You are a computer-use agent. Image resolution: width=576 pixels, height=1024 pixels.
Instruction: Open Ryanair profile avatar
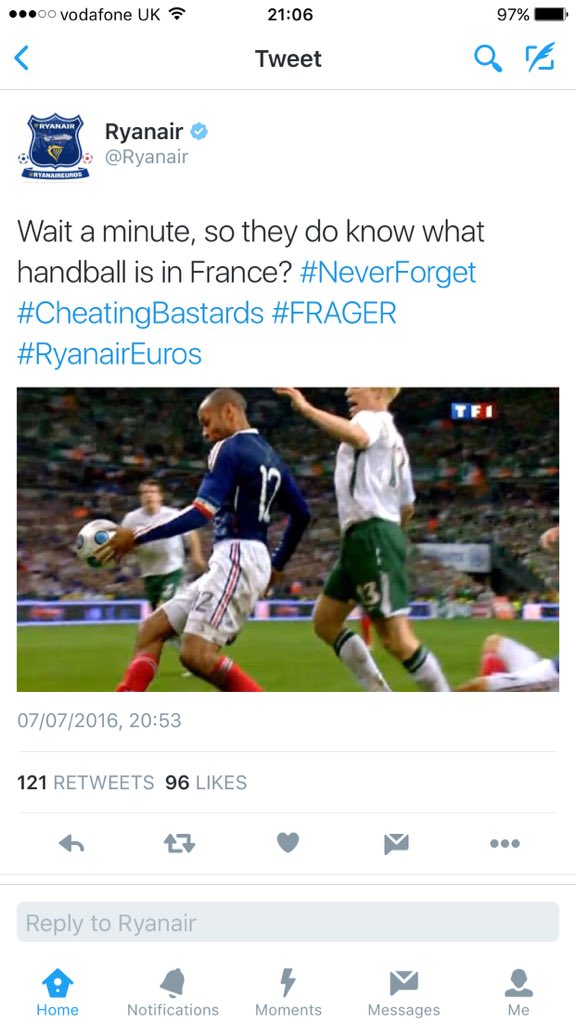56,147
